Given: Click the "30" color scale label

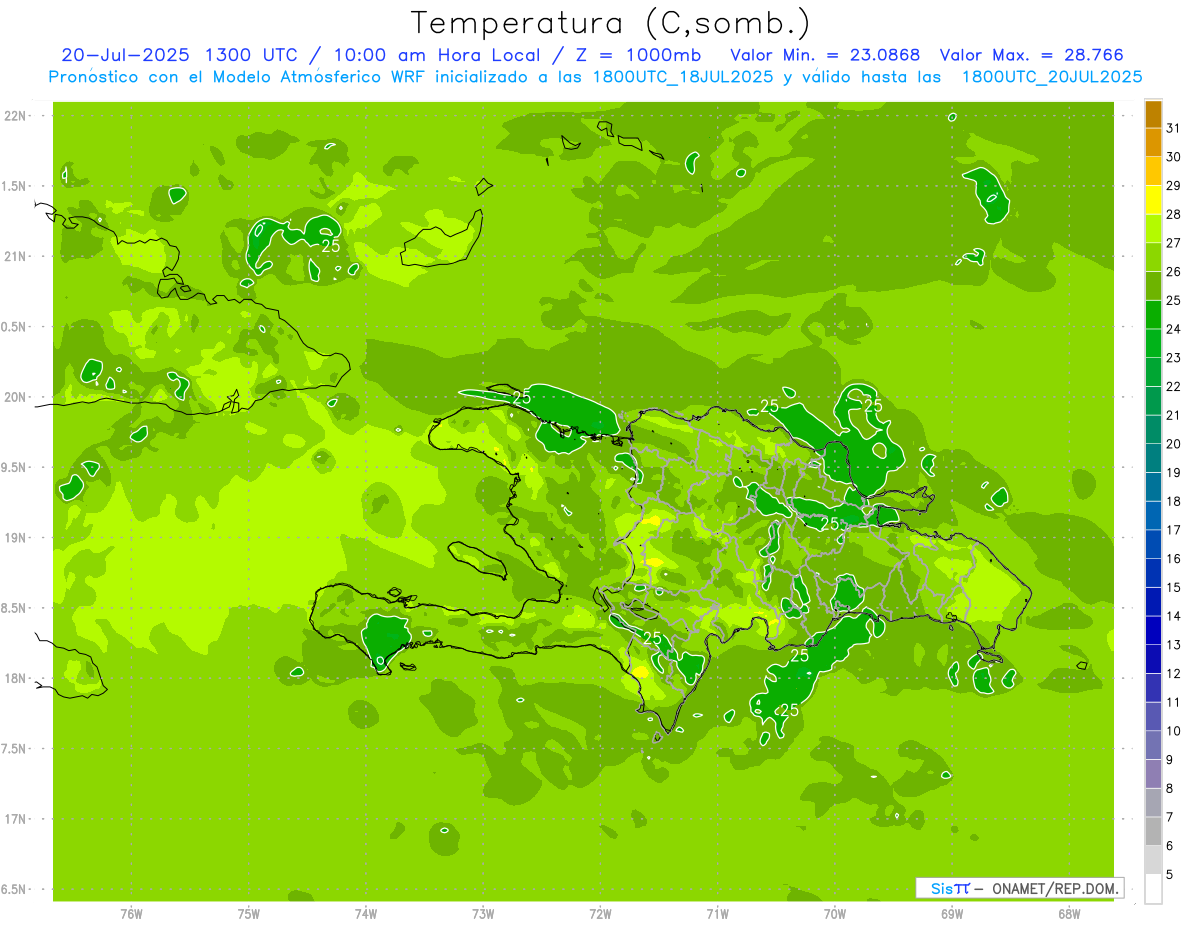Looking at the screenshot, I should (1174, 157).
